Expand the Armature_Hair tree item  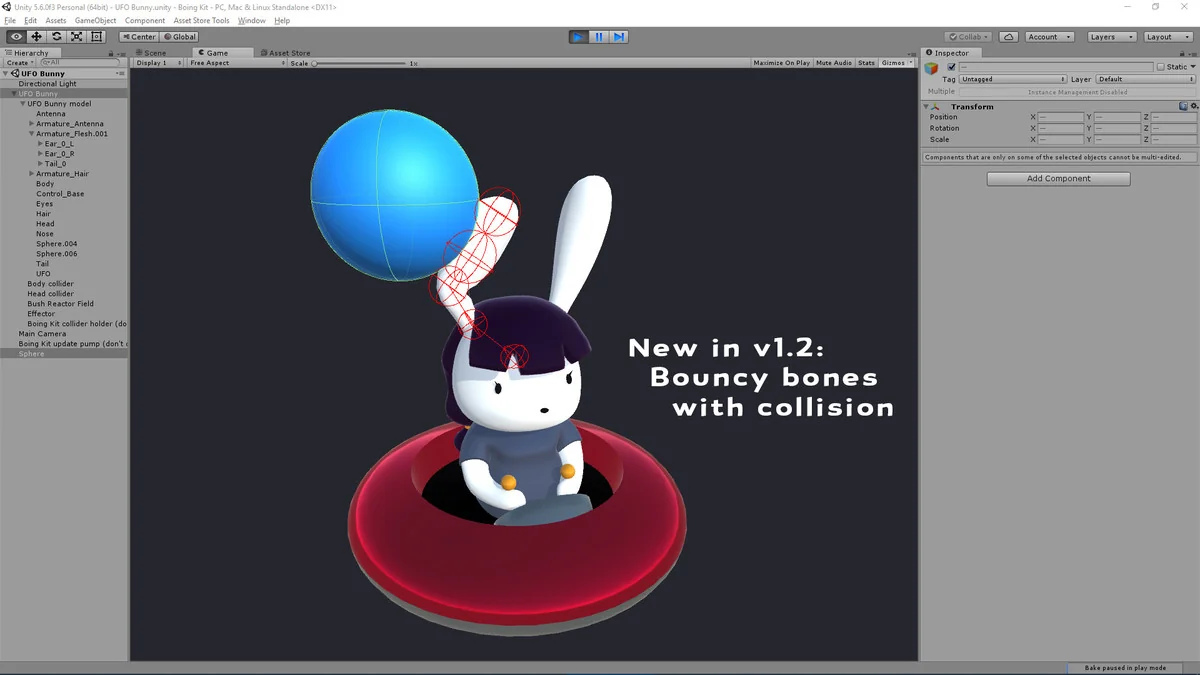pyautogui.click(x=32, y=174)
